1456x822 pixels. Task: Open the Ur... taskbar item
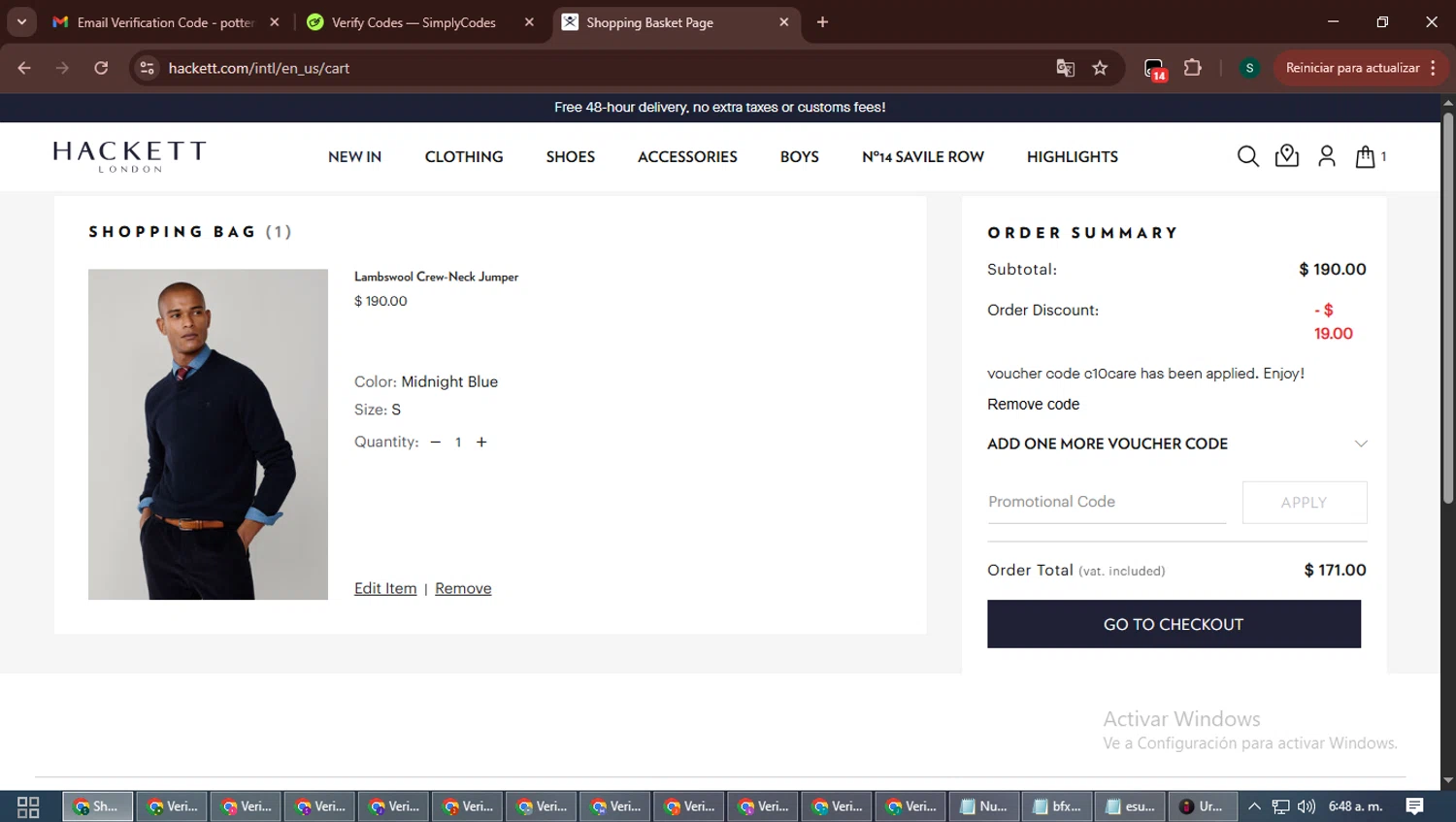tap(1203, 806)
